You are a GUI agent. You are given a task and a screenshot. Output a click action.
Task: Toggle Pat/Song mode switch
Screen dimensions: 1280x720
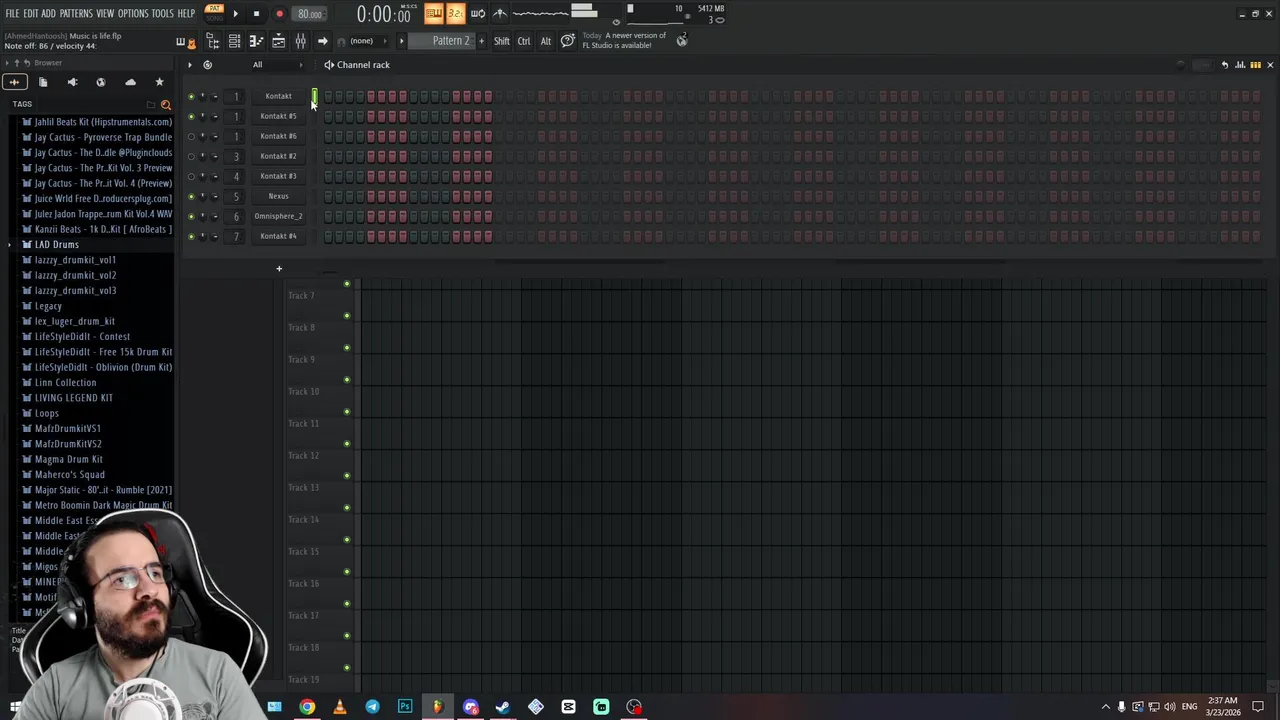point(214,13)
